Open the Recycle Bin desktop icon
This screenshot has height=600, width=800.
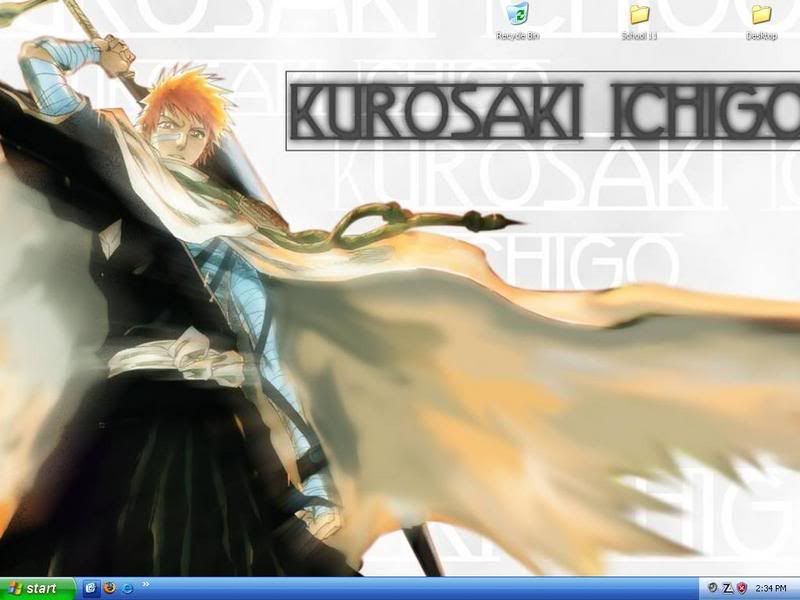coord(518,15)
